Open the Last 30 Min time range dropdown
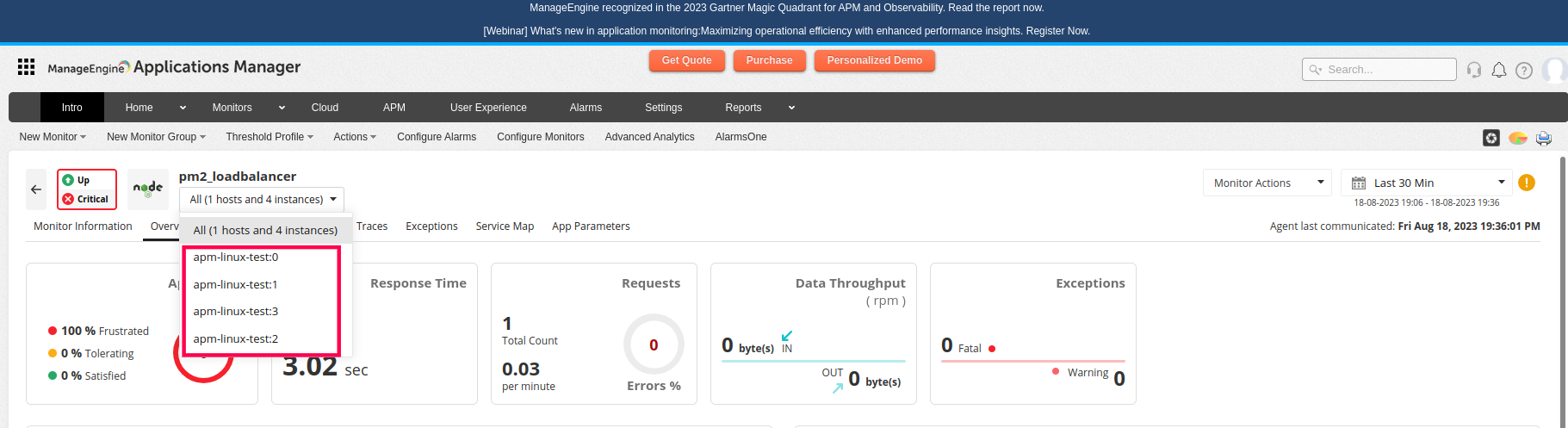The image size is (1568, 428). click(x=1426, y=183)
